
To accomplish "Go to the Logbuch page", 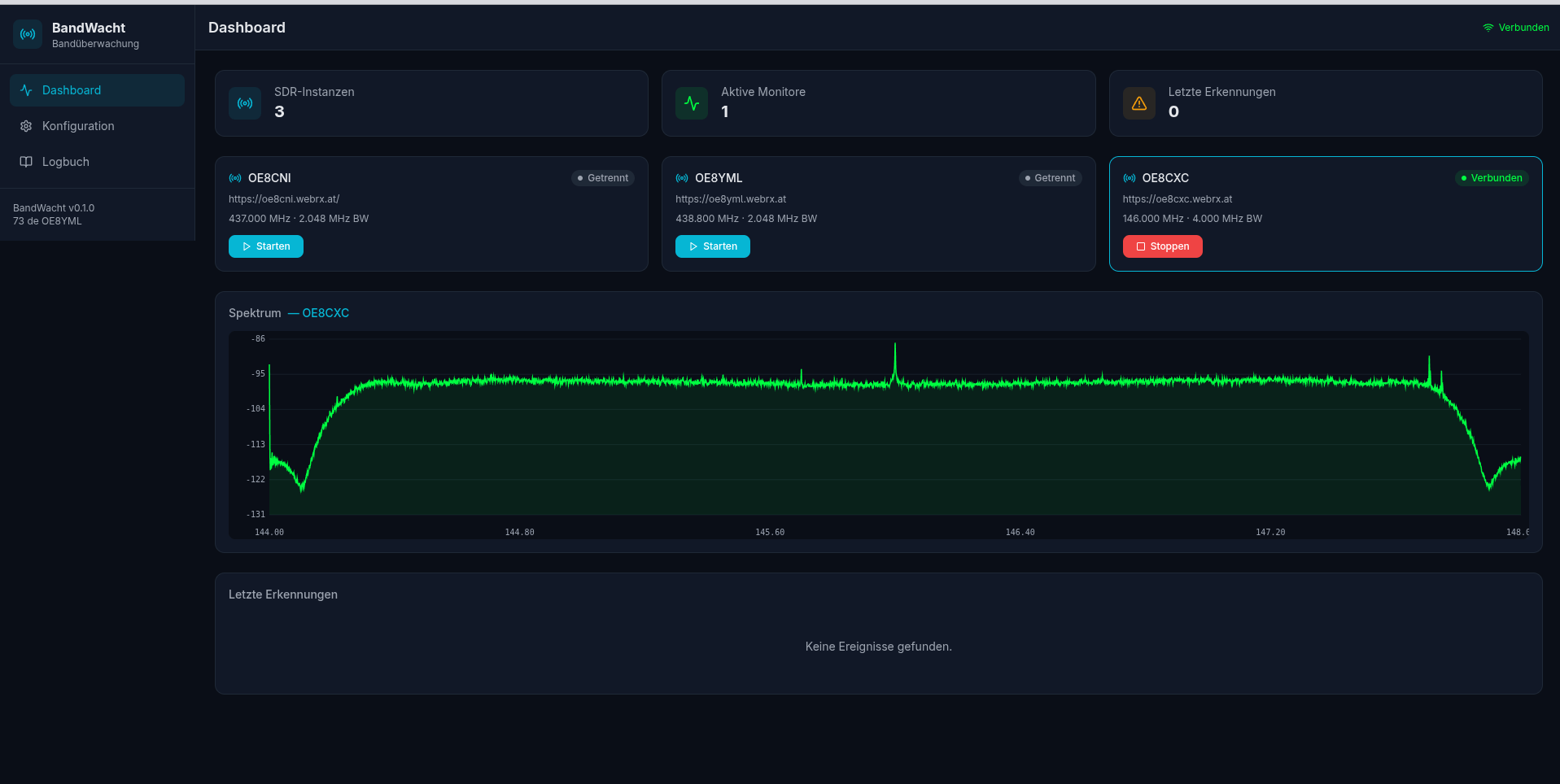I will pyautogui.click(x=65, y=162).
